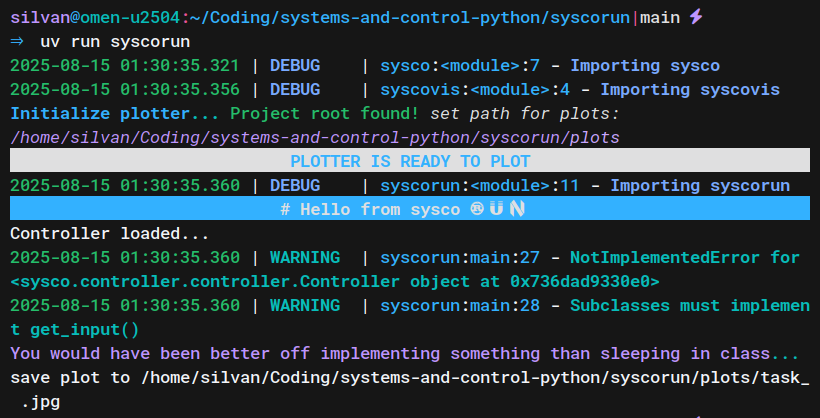
Task: Click the text Subclasses must implemen
Action: point(690,306)
